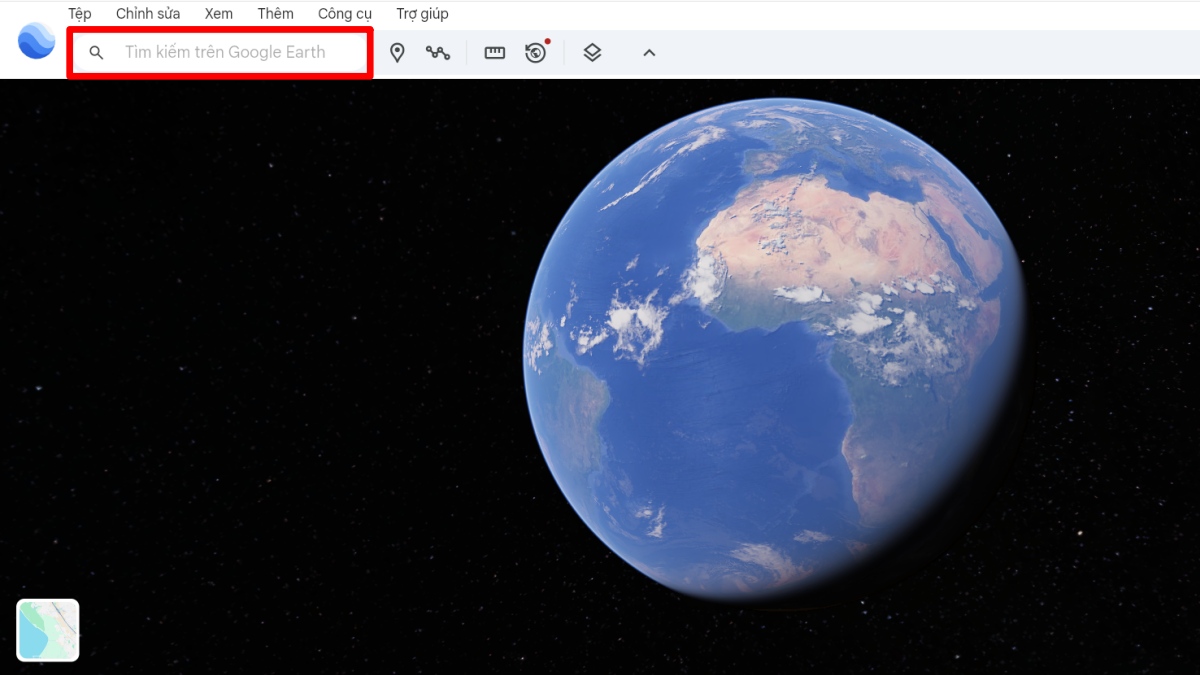Open the ruler measure tool
1200x675 pixels.
(495, 53)
